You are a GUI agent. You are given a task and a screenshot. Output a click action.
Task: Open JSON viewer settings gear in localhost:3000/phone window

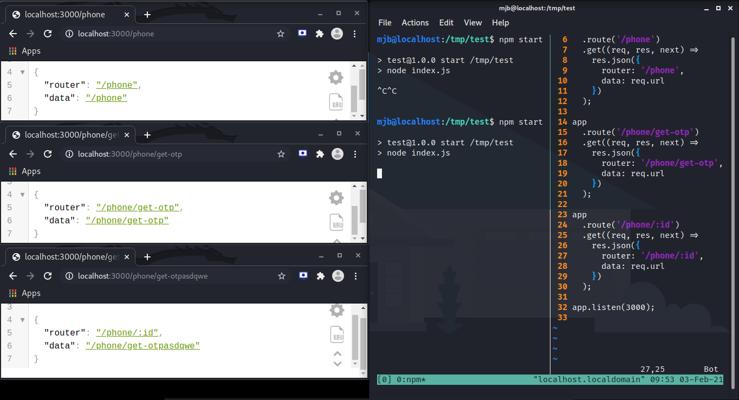pyautogui.click(x=336, y=77)
